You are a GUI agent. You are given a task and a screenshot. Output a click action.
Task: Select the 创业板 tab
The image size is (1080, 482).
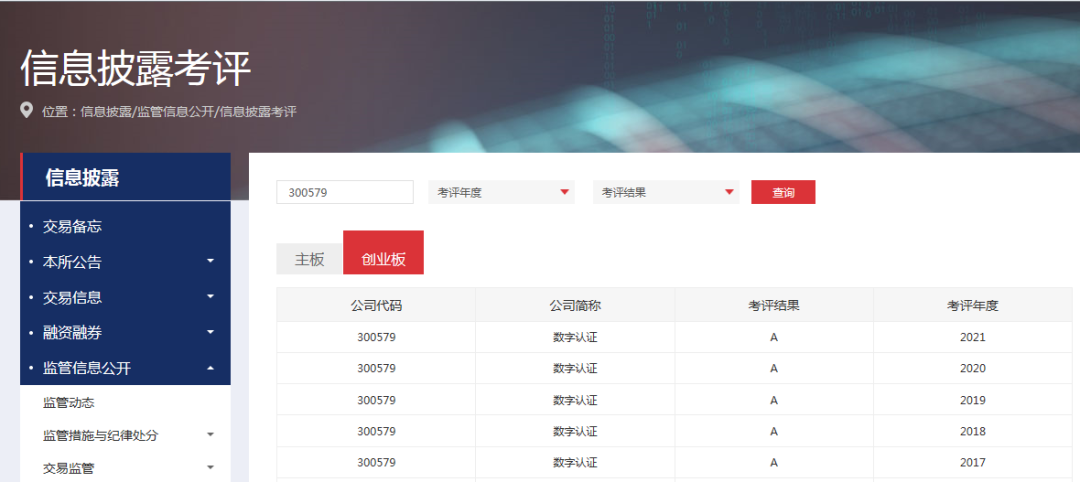[383, 259]
